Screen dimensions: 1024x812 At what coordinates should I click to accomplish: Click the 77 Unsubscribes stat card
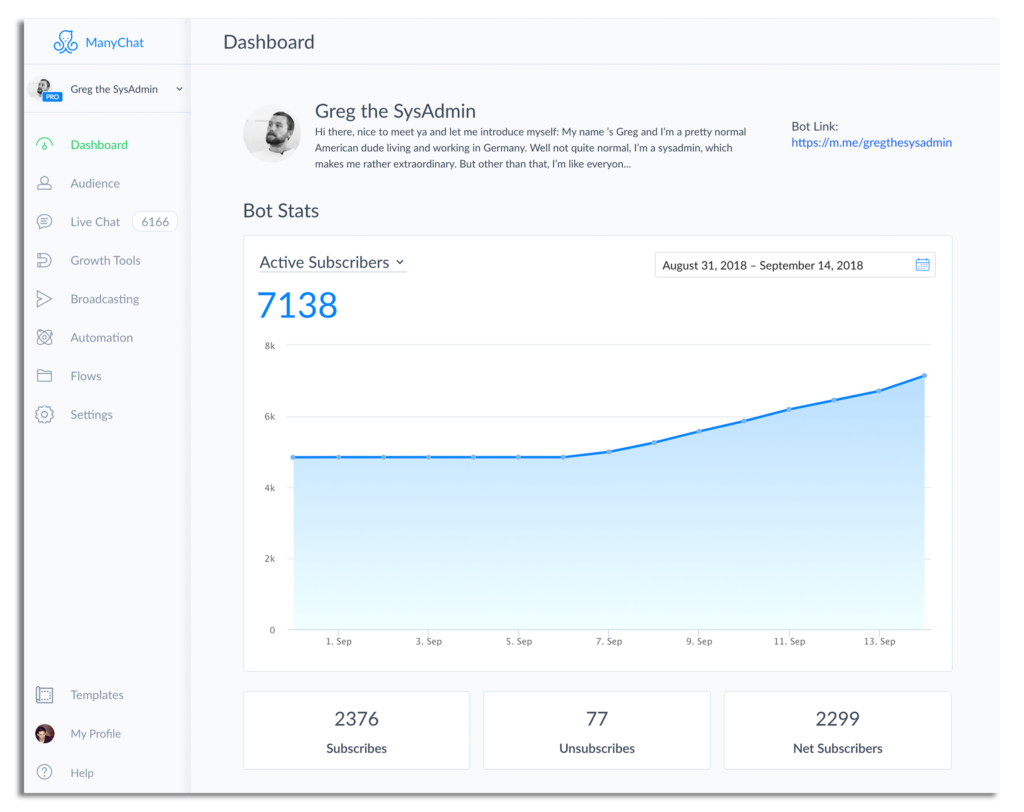coord(597,730)
